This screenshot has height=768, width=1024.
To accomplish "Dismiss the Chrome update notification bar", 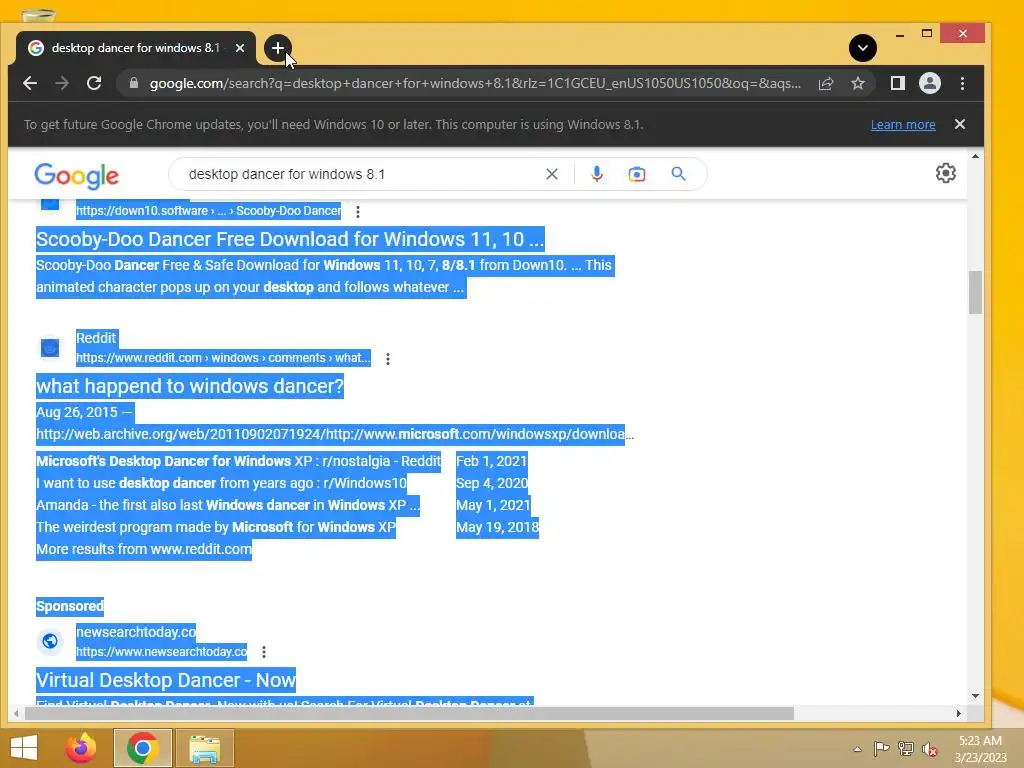I will 959,124.
